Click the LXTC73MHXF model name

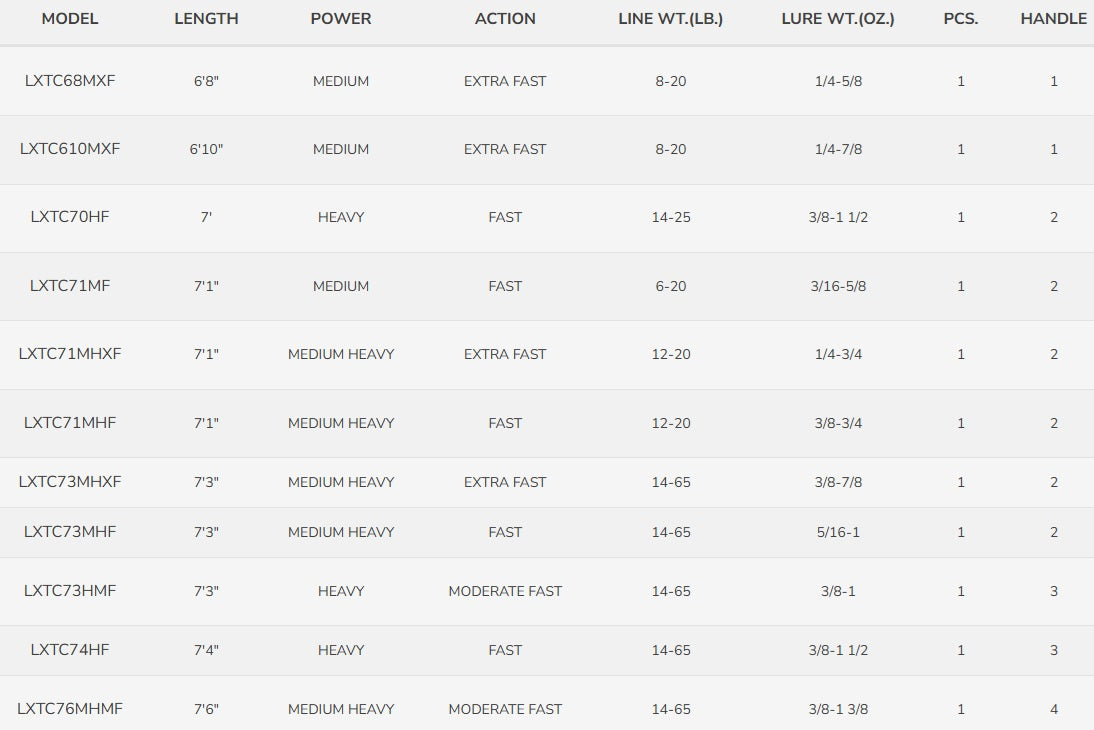70,482
